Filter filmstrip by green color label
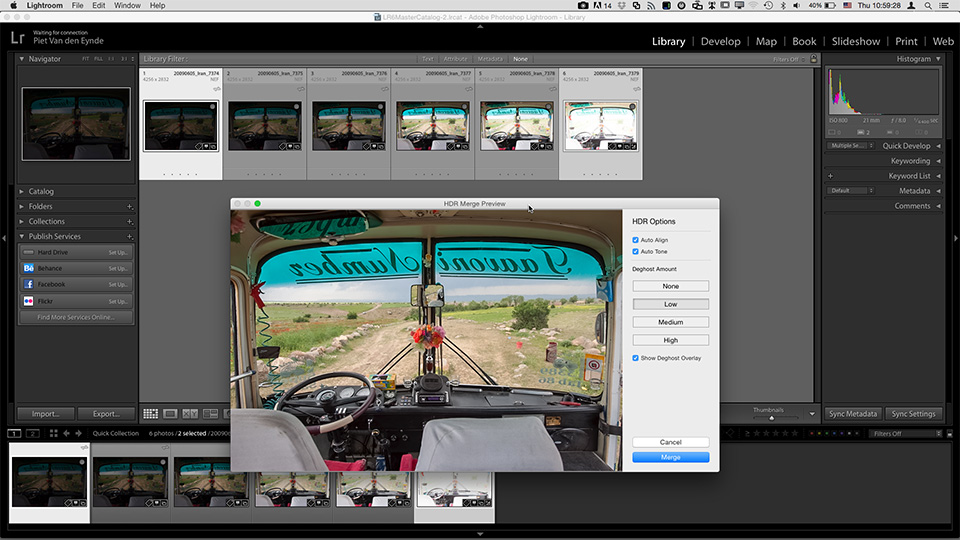This screenshot has height=540, width=960. 827,433
